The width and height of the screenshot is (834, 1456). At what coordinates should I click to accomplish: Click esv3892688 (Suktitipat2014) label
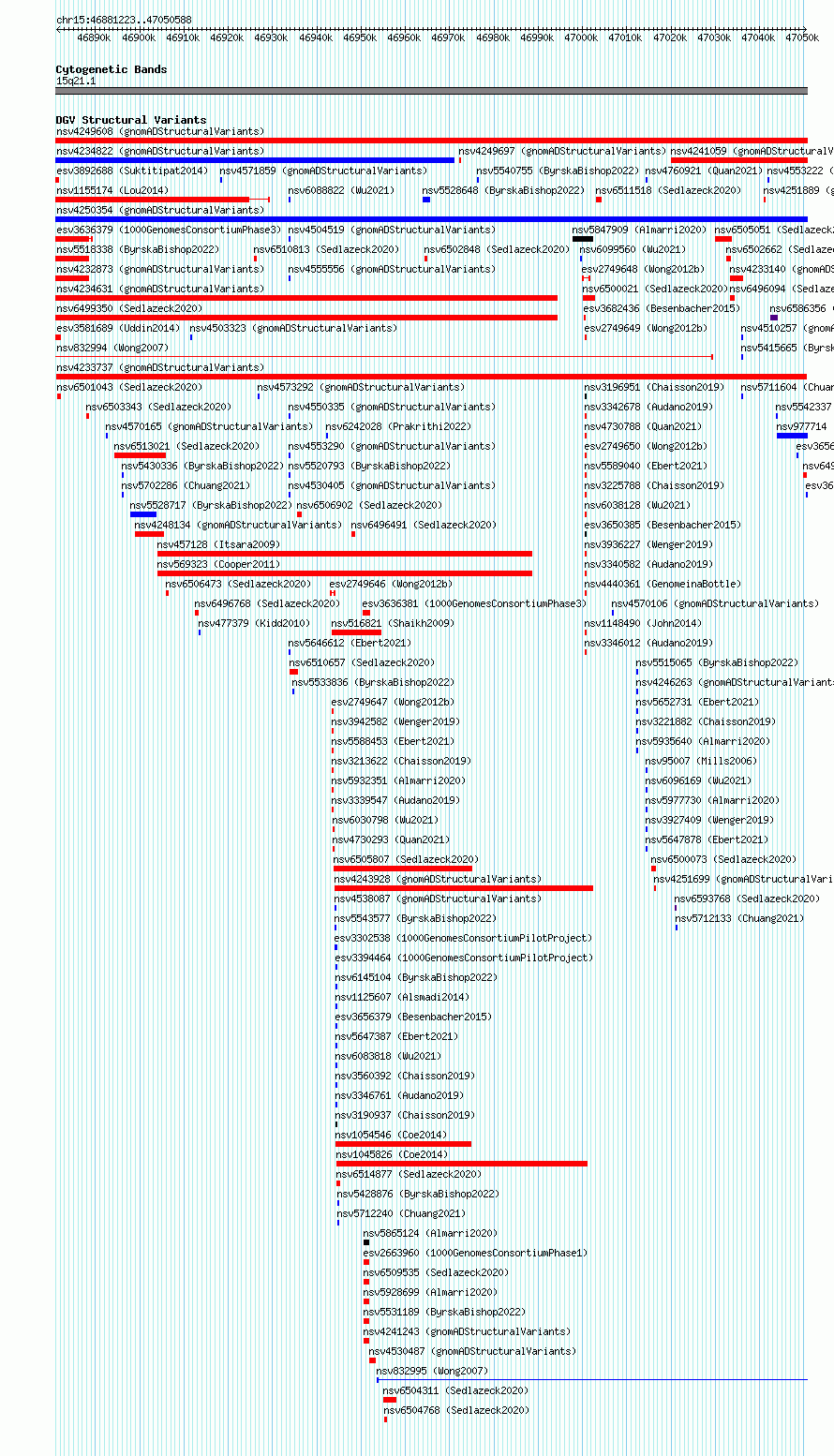pyautogui.click(x=132, y=171)
